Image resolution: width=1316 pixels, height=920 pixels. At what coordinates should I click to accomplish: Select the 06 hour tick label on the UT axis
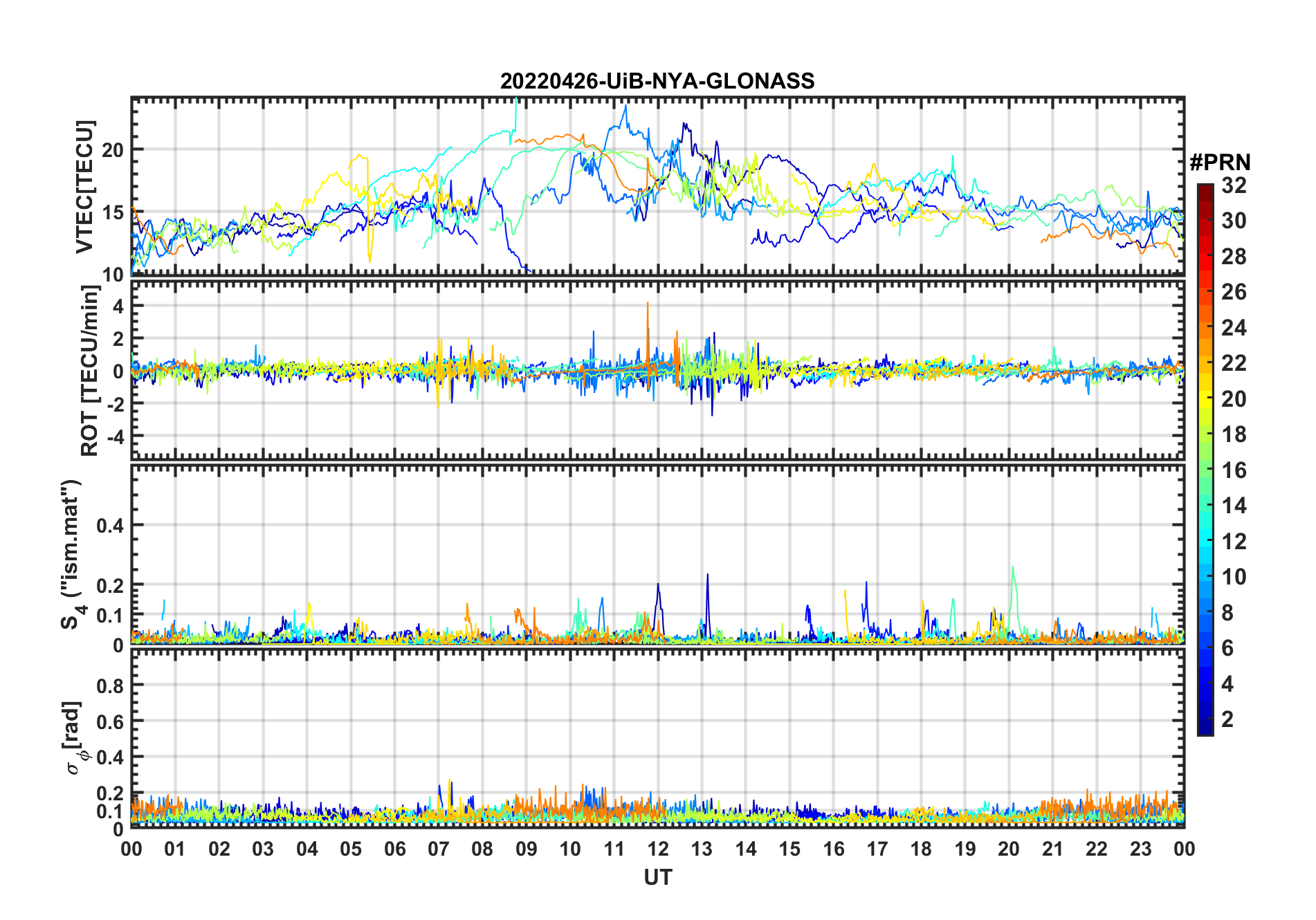[395, 849]
